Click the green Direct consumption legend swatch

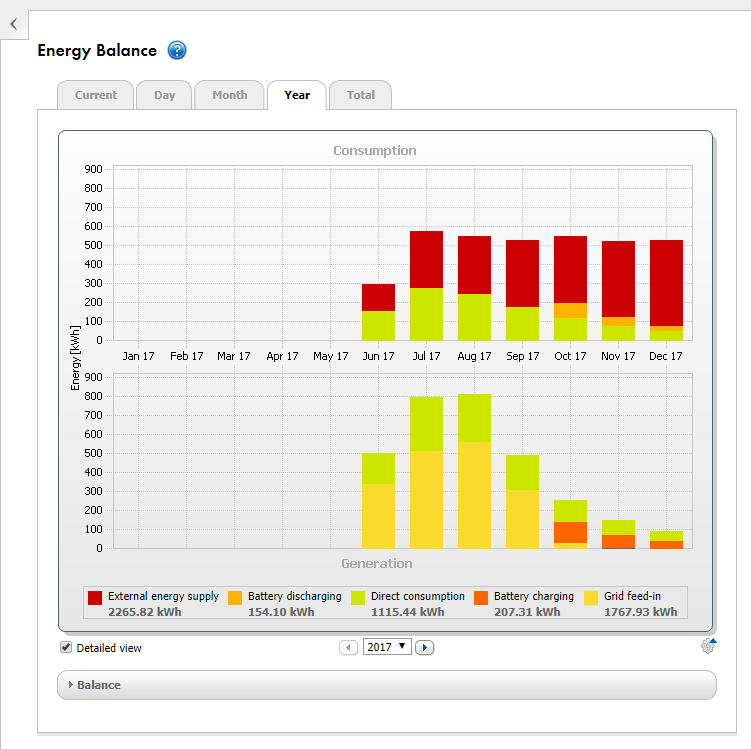(x=358, y=597)
